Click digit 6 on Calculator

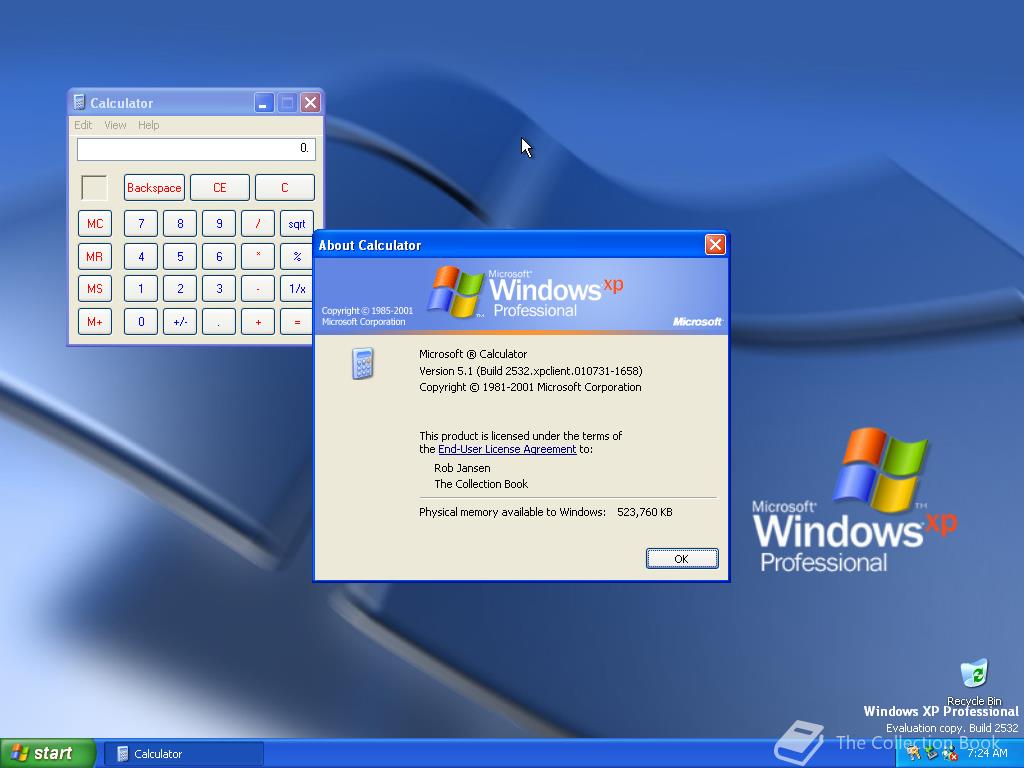pos(219,256)
